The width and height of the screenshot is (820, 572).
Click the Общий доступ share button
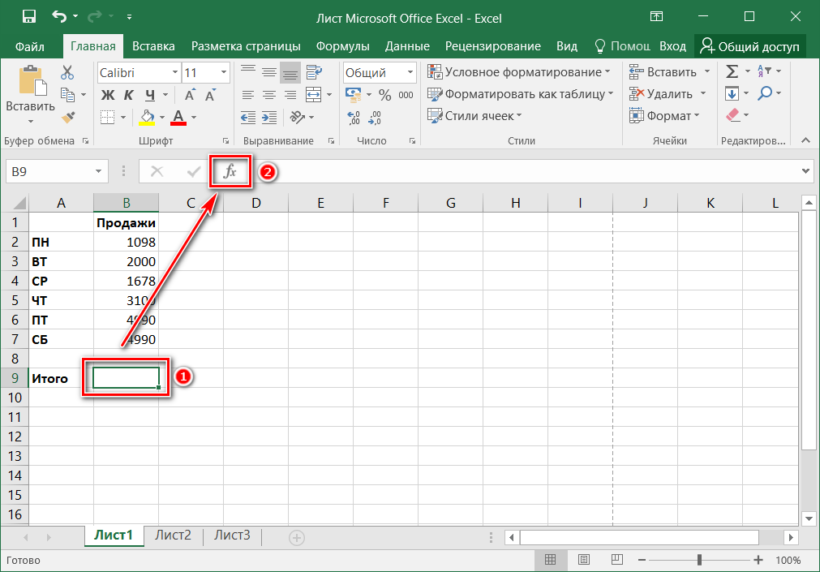(x=750, y=46)
